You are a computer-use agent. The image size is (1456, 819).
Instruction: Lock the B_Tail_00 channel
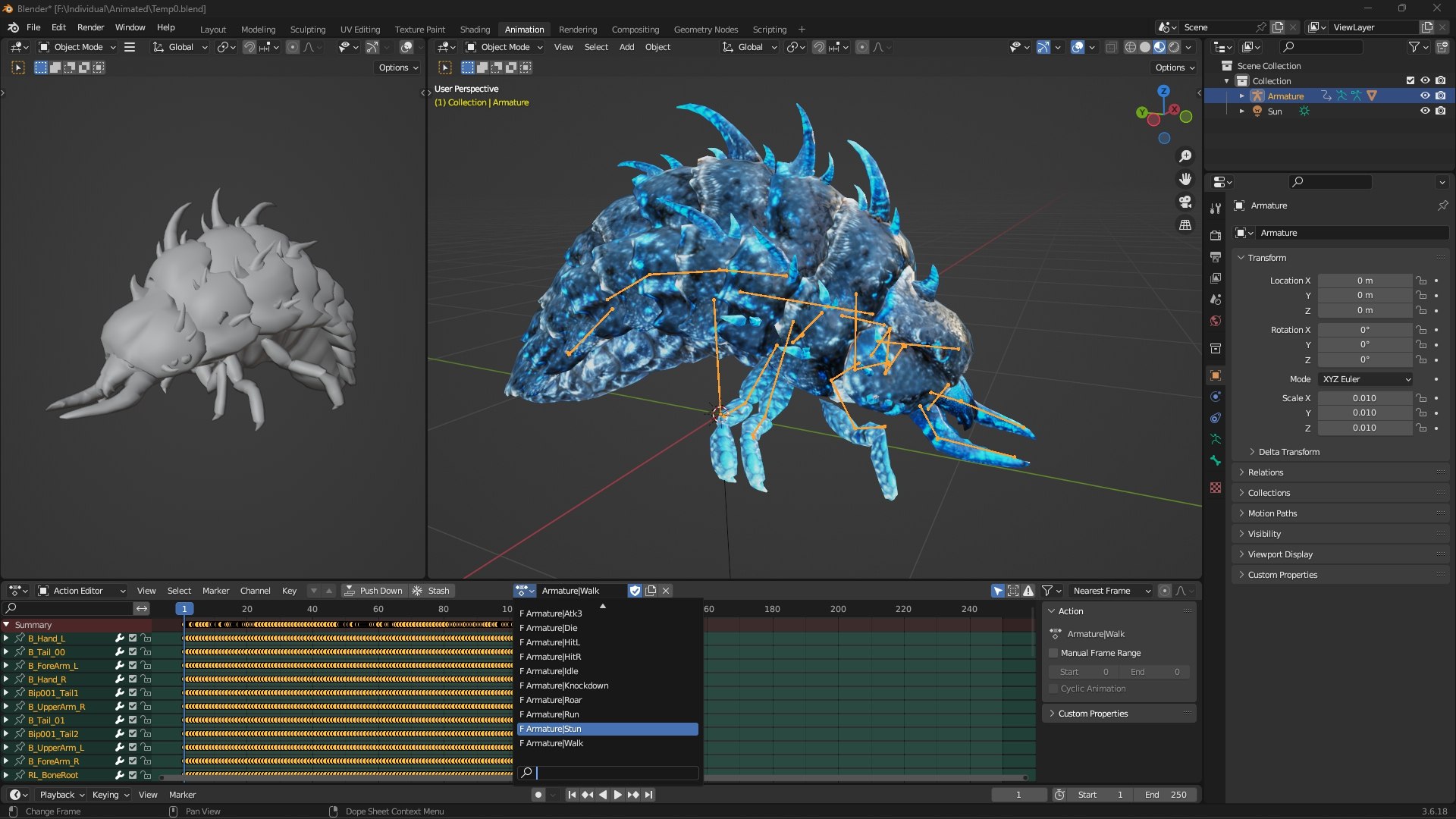pos(146,652)
